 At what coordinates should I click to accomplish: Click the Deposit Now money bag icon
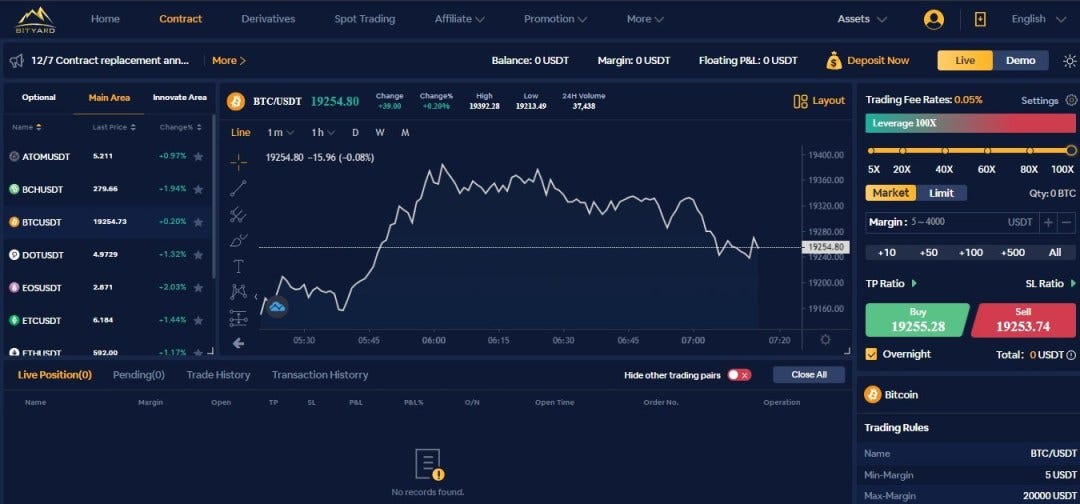833,61
